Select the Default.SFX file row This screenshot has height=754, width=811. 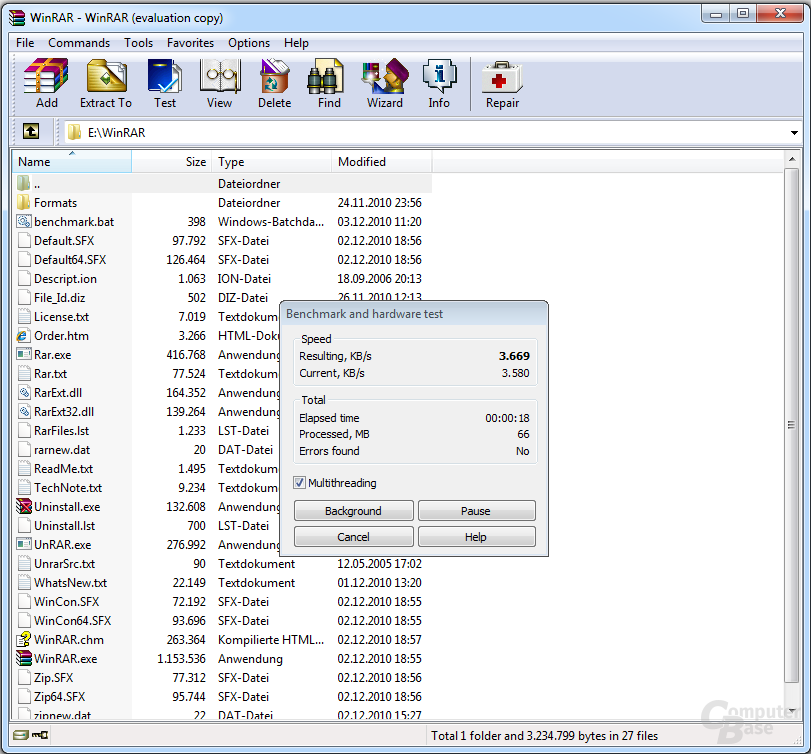[222, 240]
